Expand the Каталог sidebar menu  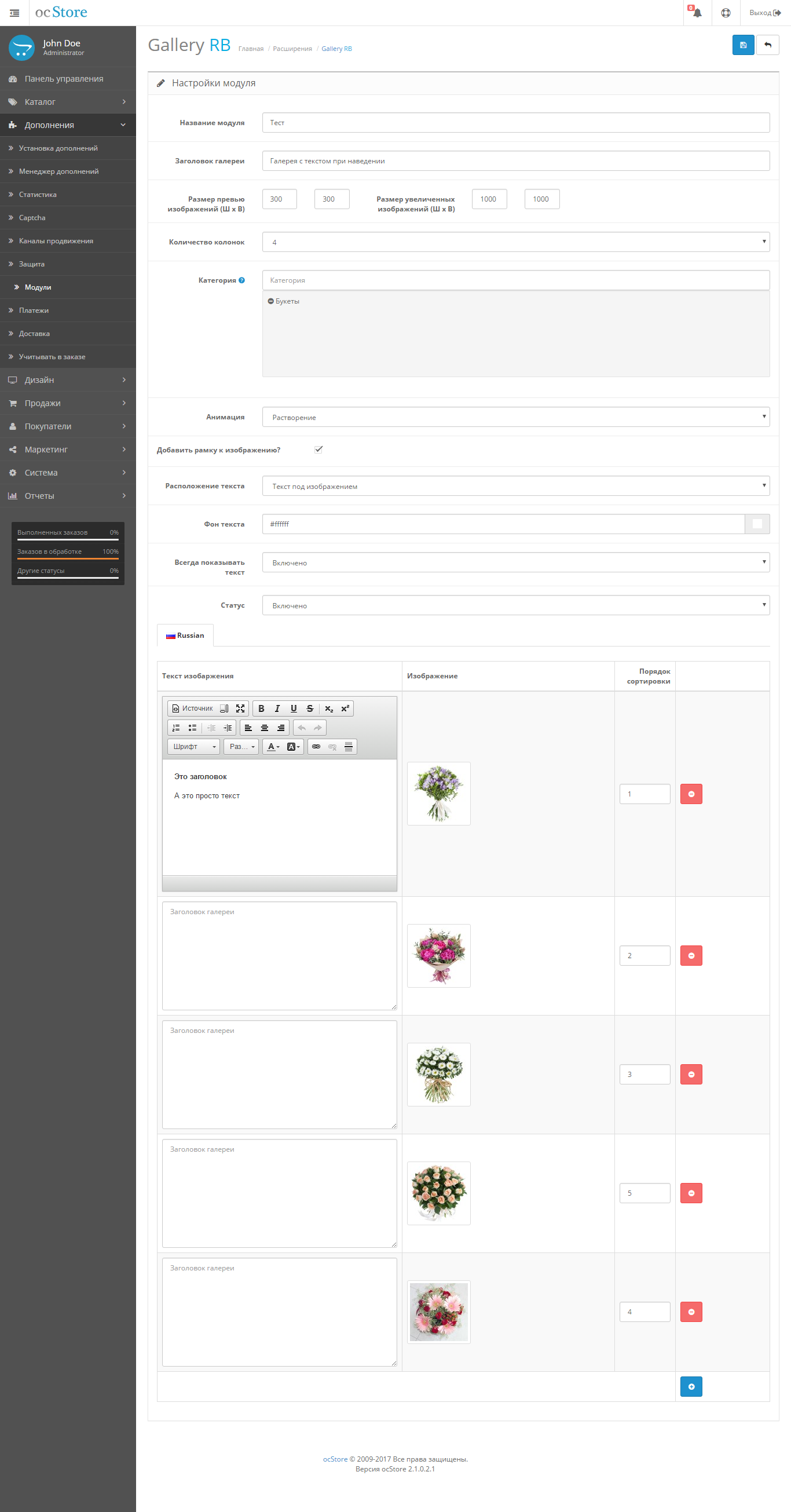pos(68,101)
